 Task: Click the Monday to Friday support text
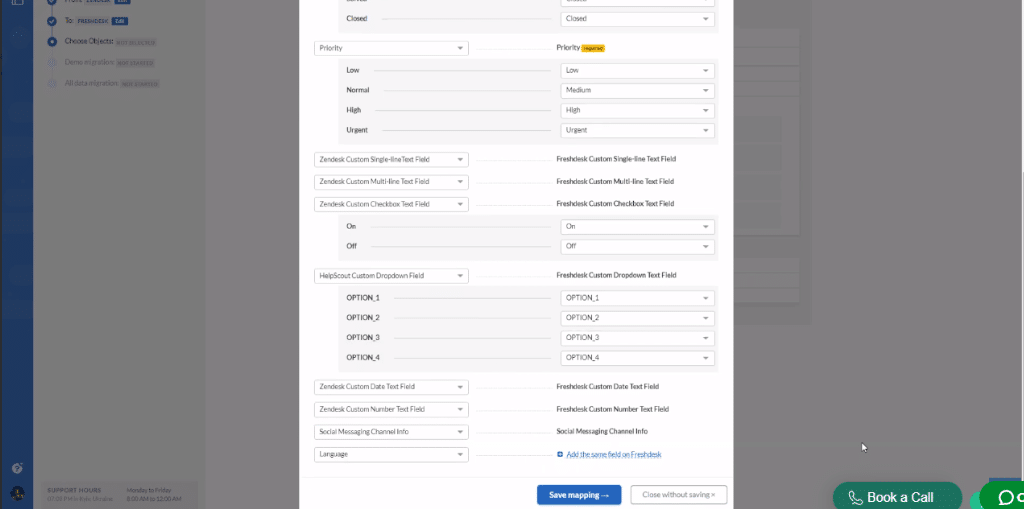[149, 490]
